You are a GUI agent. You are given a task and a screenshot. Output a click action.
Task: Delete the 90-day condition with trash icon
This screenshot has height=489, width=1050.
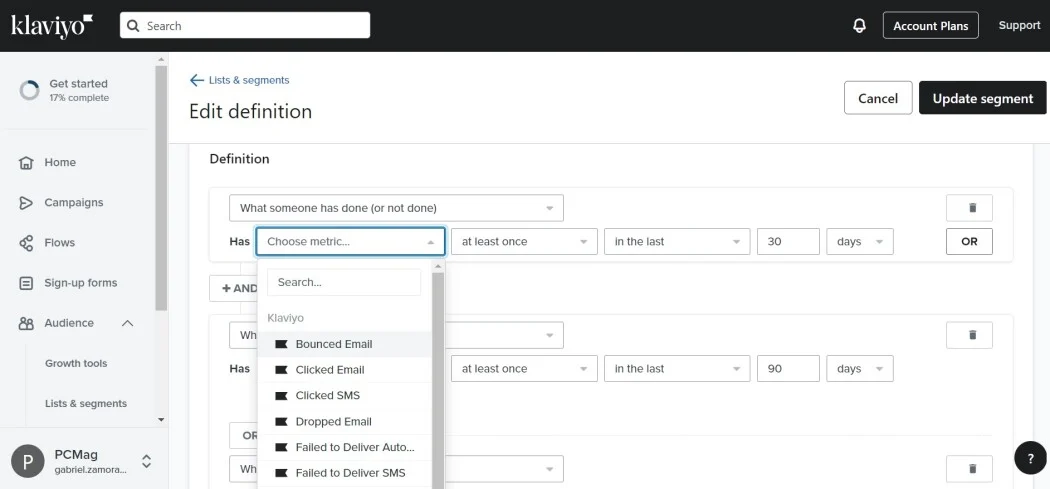click(x=969, y=335)
